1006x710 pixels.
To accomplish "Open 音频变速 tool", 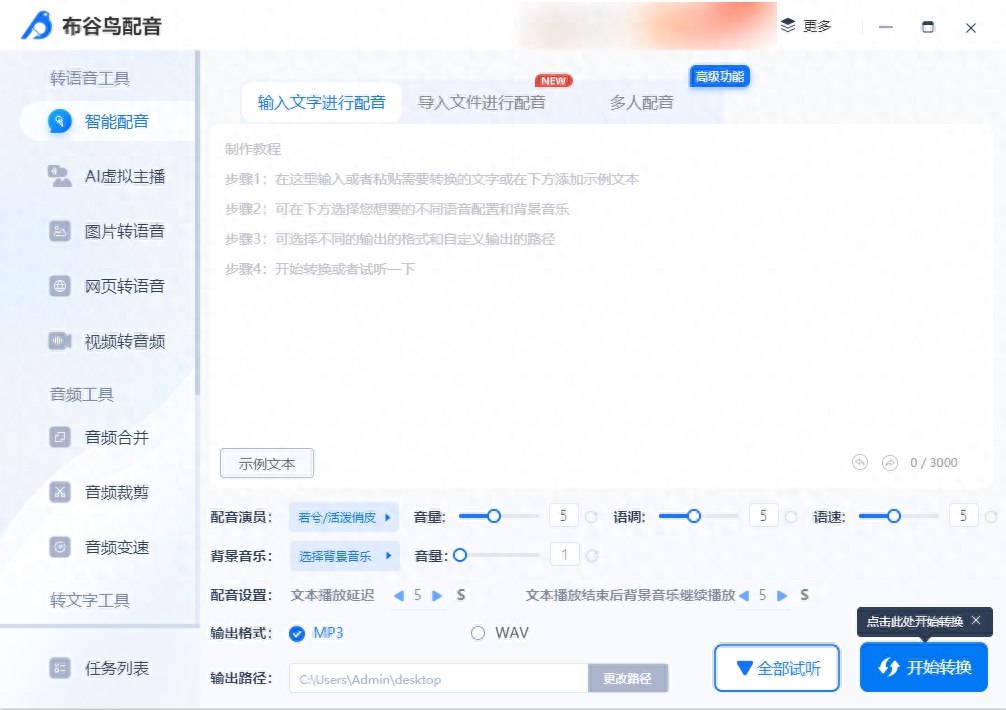I will 100,547.
